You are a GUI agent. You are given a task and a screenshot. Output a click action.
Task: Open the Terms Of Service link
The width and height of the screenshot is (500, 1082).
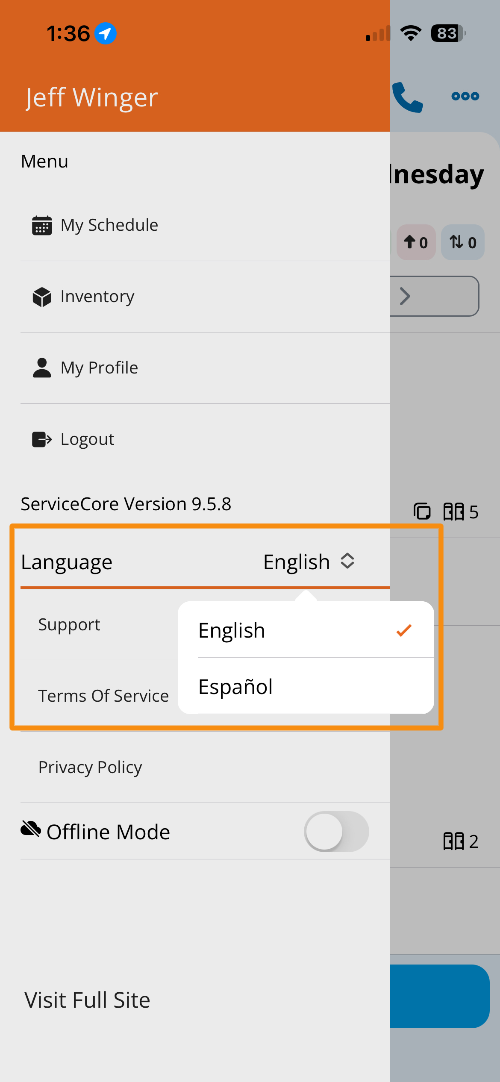pos(103,696)
